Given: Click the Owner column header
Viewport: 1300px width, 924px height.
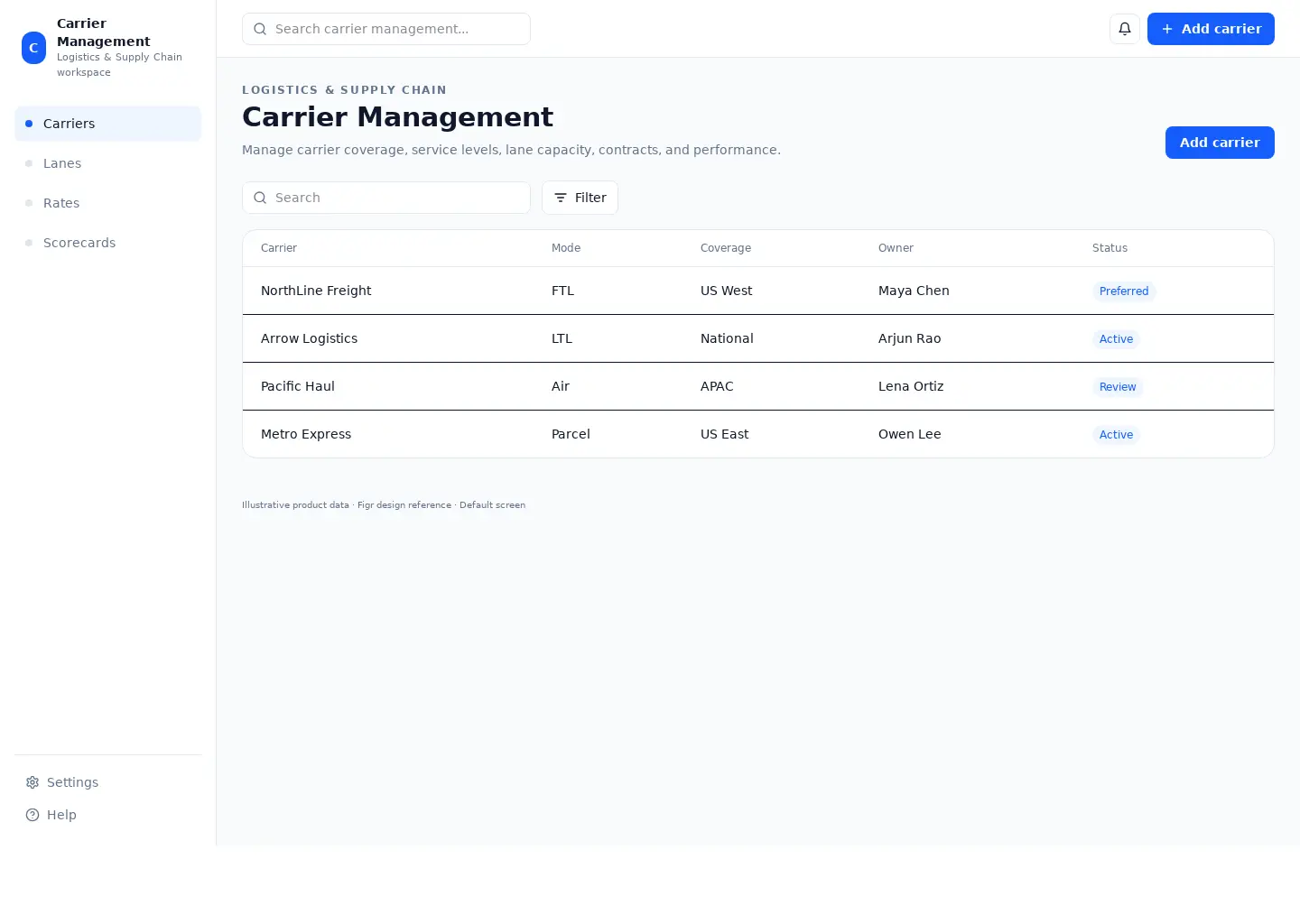Looking at the screenshot, I should 896,248.
